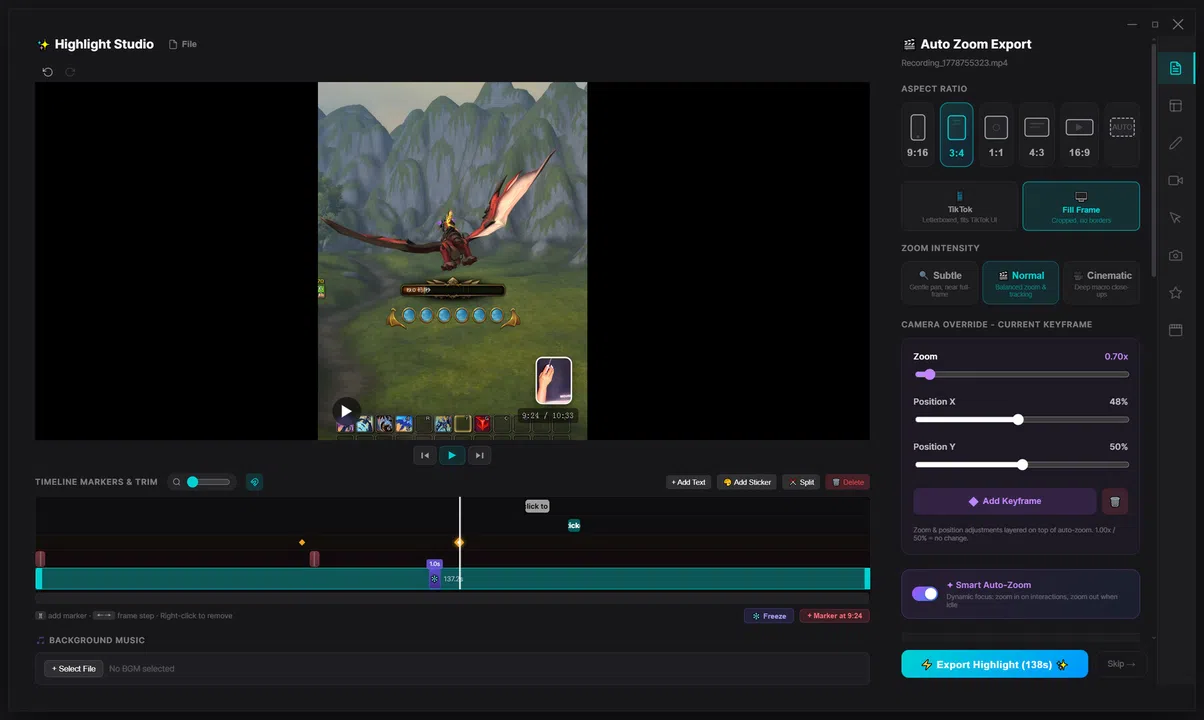Click the first red timeline marker
Viewport: 1204px width, 720px height.
(40, 559)
